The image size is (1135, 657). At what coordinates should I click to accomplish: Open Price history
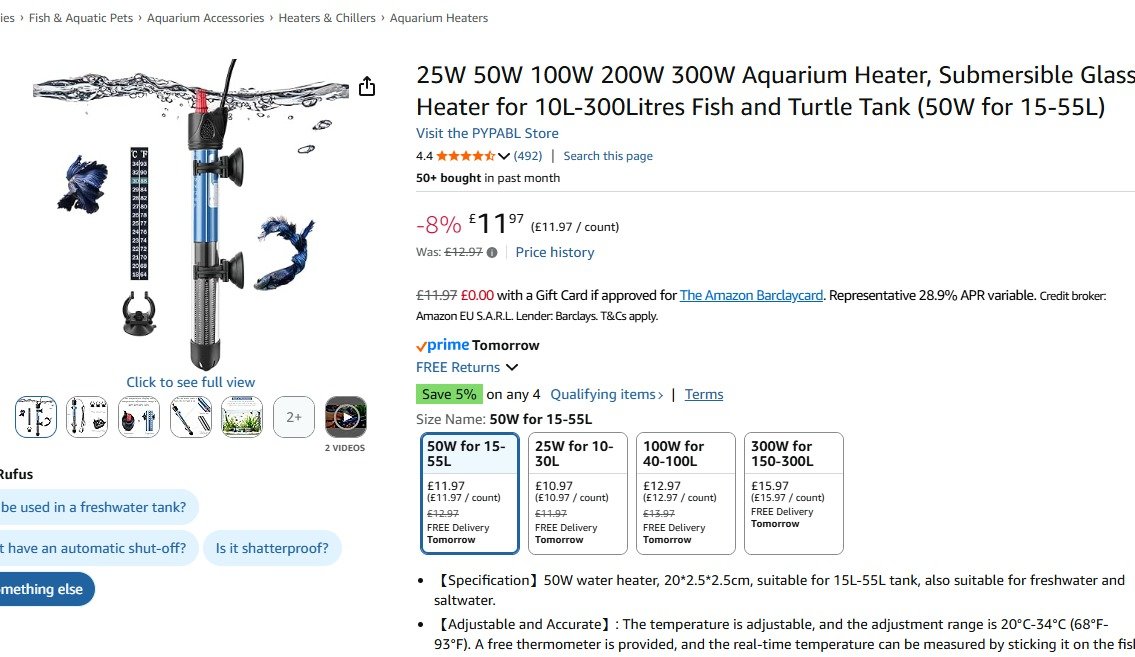coord(555,253)
